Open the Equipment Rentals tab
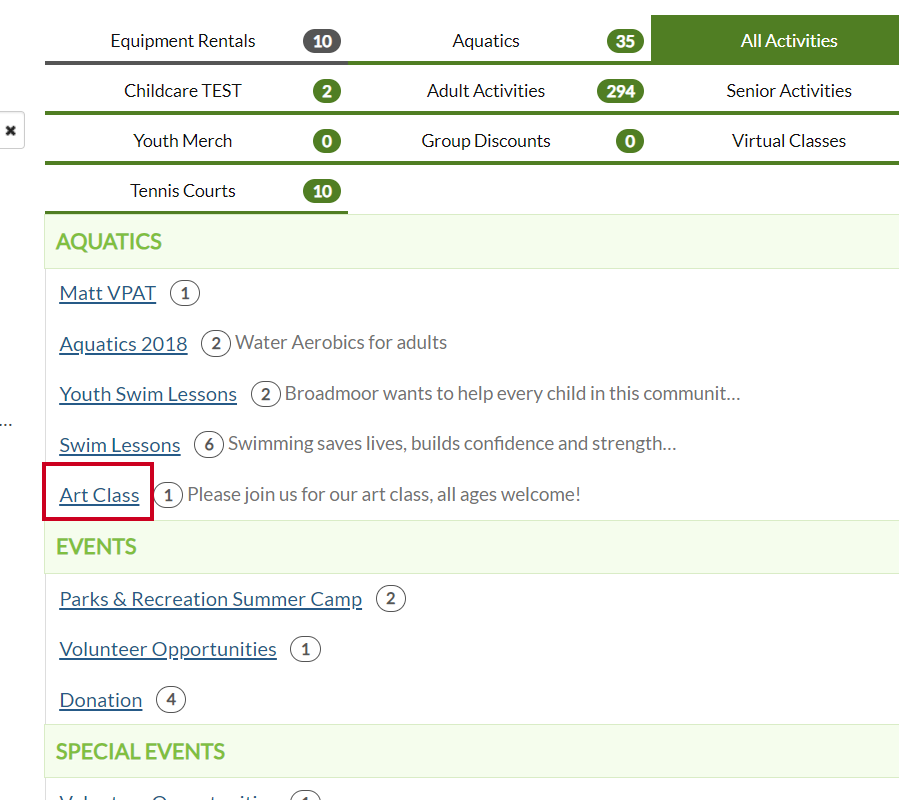899x800 pixels. point(196,41)
